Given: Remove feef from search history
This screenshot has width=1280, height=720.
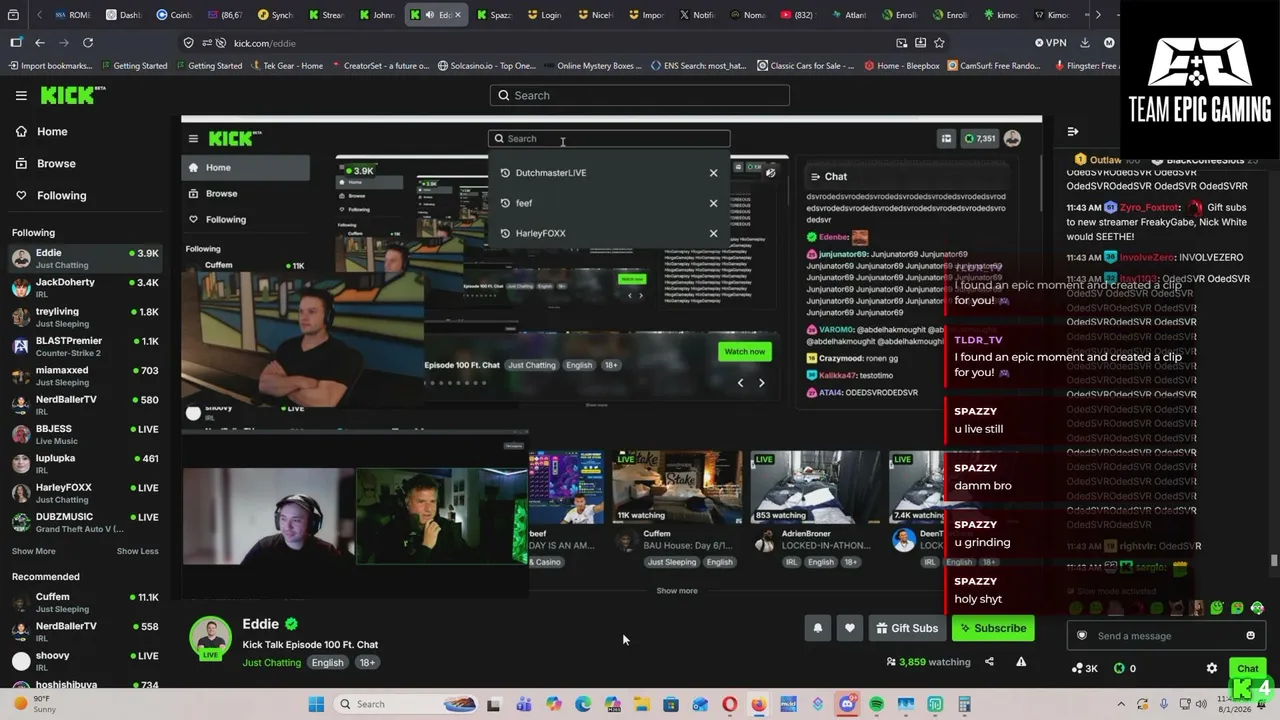Looking at the screenshot, I should 713,203.
